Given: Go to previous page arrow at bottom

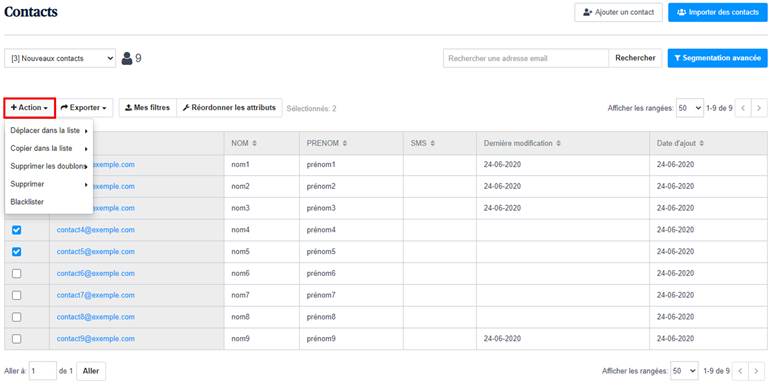Looking at the screenshot, I should [x=740, y=371].
